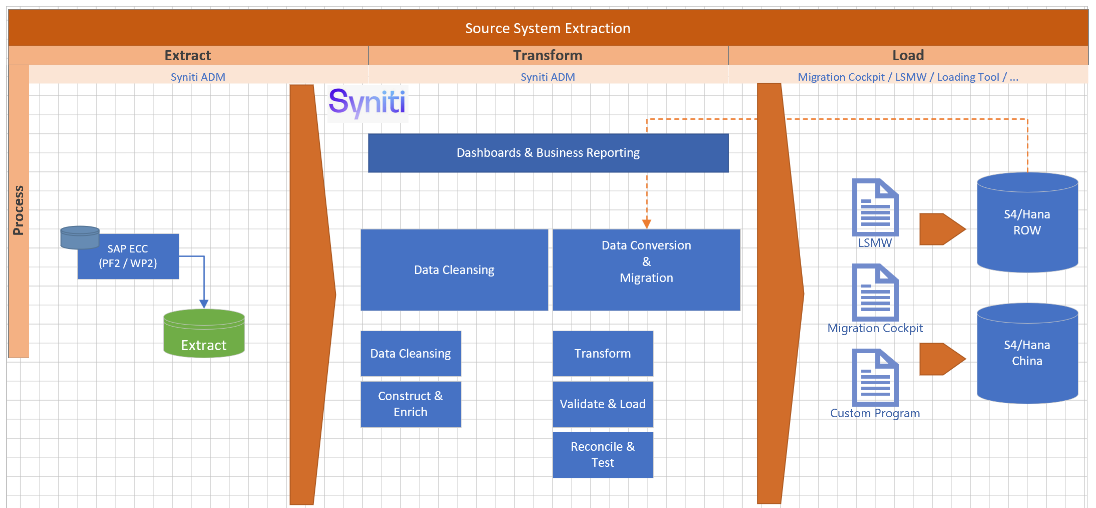
Task: Click the small SAP ECC database icon
Action: click(80, 237)
